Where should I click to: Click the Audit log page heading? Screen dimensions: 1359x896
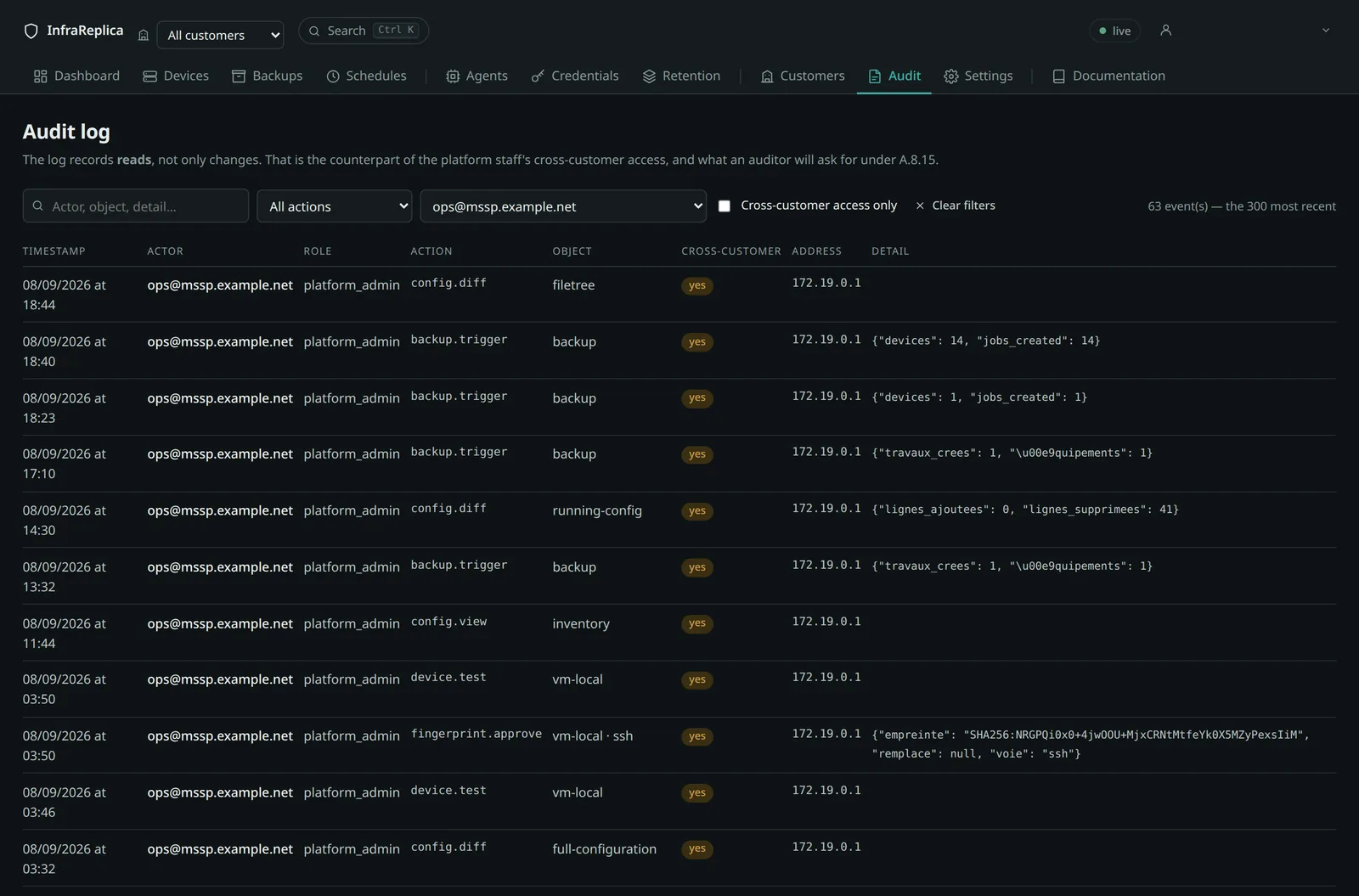coord(66,132)
